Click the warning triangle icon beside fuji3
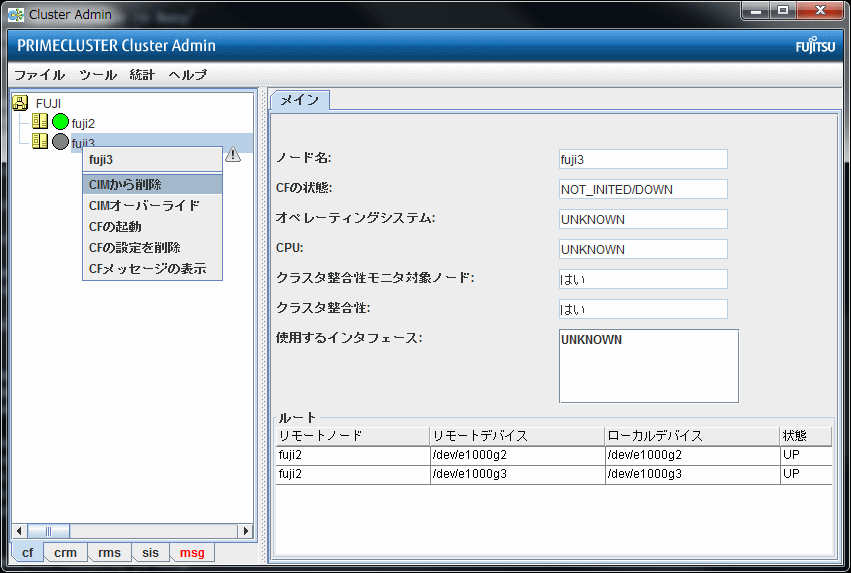 click(x=233, y=154)
